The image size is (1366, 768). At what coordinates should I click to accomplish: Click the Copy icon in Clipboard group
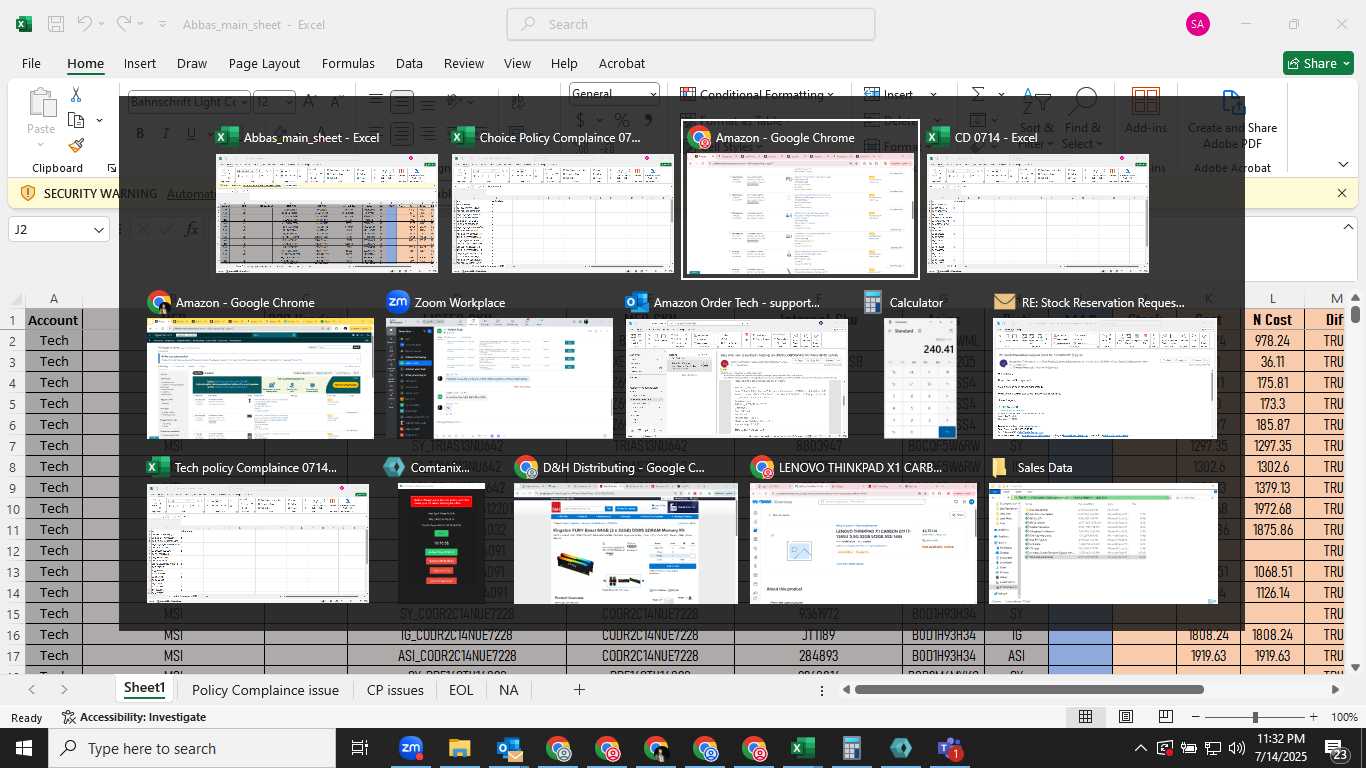pos(76,120)
